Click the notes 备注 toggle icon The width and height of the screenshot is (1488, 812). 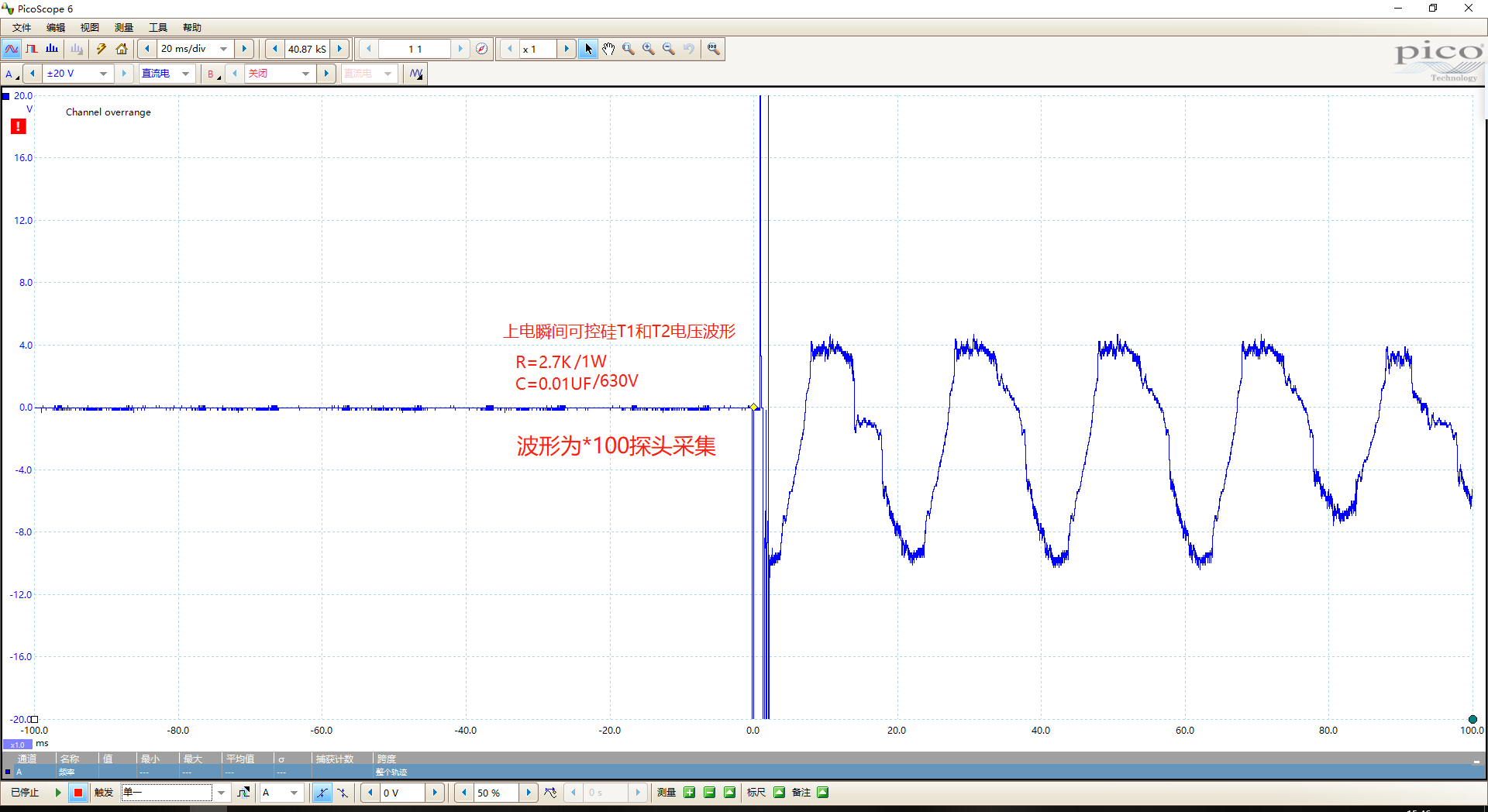pyautogui.click(x=822, y=793)
